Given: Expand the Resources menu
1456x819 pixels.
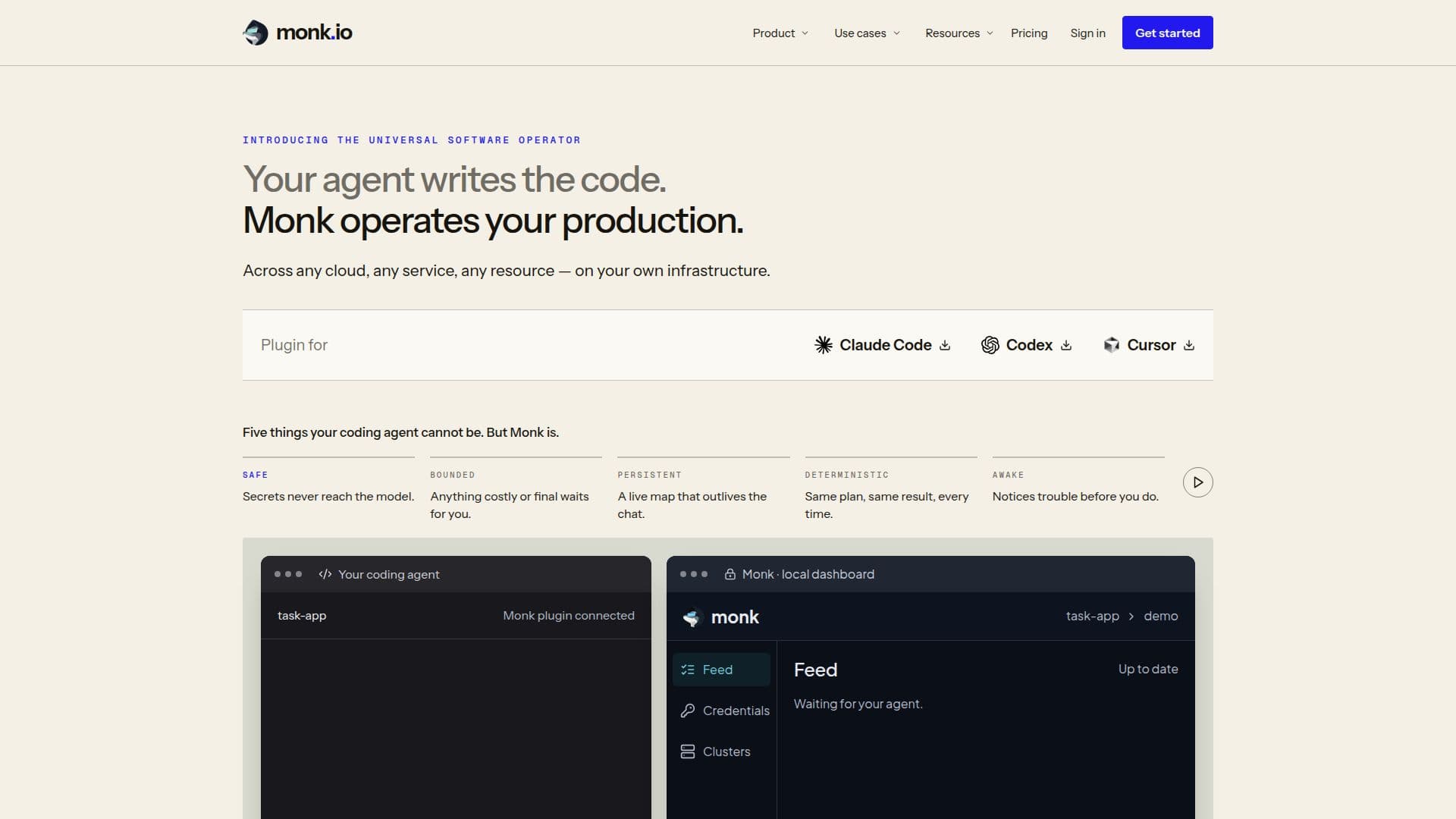Looking at the screenshot, I should 959,33.
